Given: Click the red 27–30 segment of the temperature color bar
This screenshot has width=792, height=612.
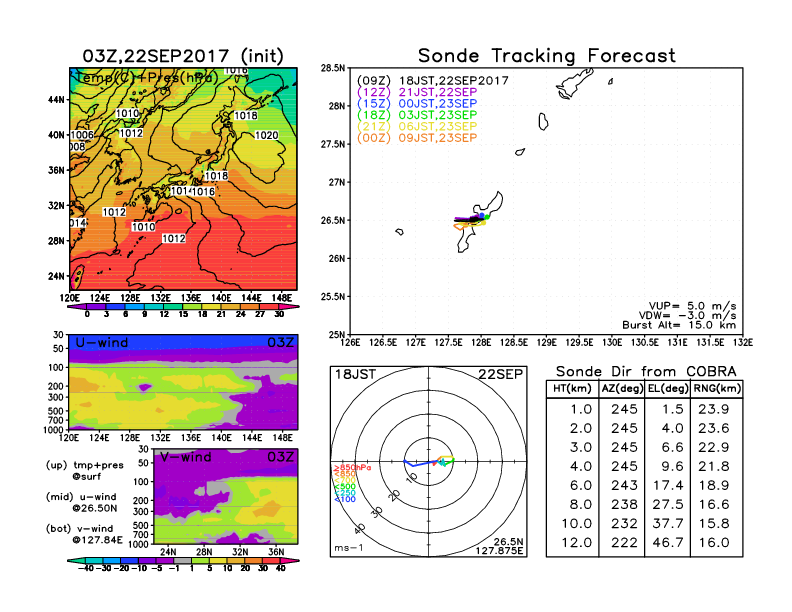Looking at the screenshot, I should pyautogui.click(x=269, y=307).
